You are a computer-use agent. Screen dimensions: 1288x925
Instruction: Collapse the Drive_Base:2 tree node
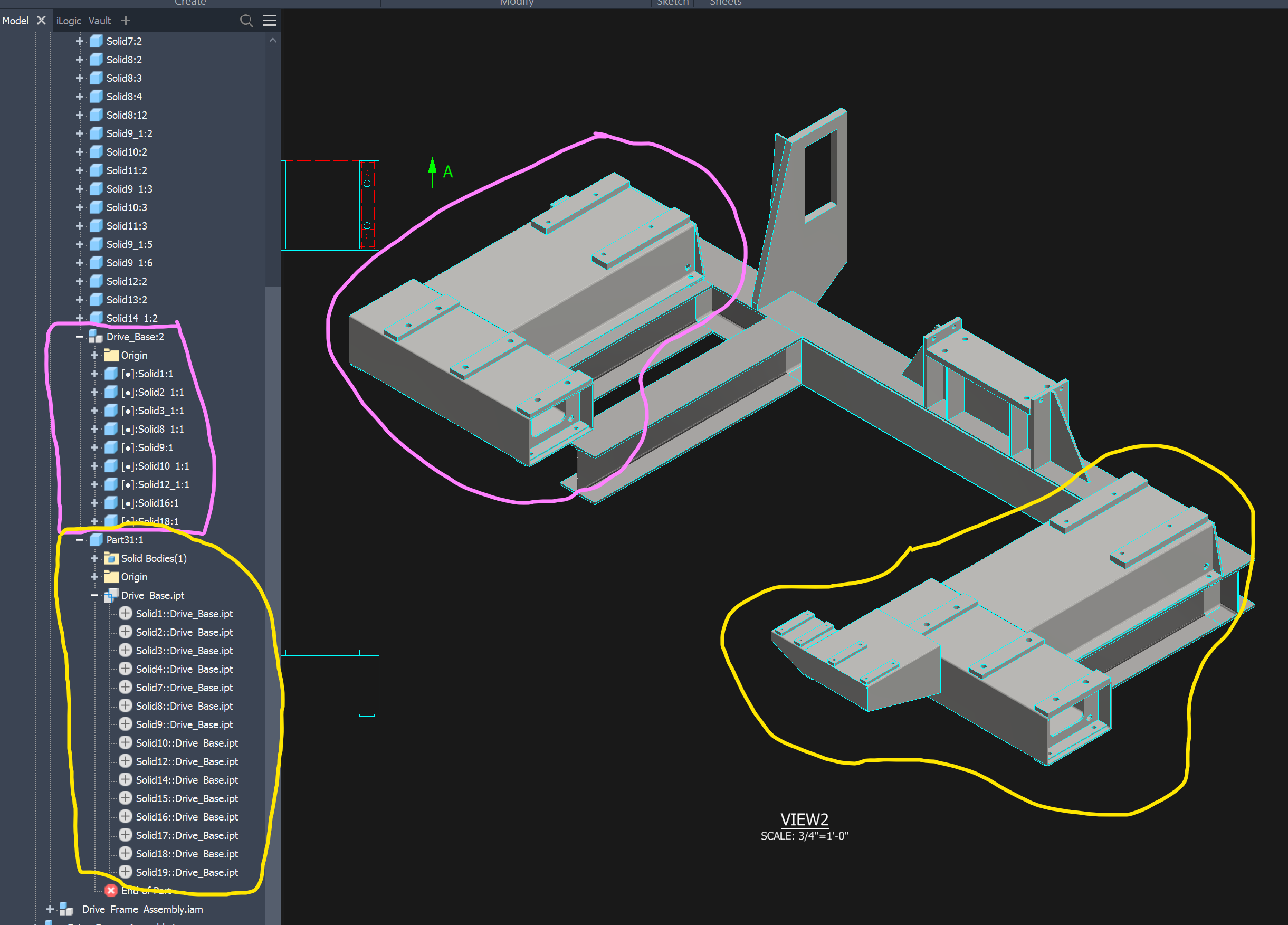coord(79,336)
